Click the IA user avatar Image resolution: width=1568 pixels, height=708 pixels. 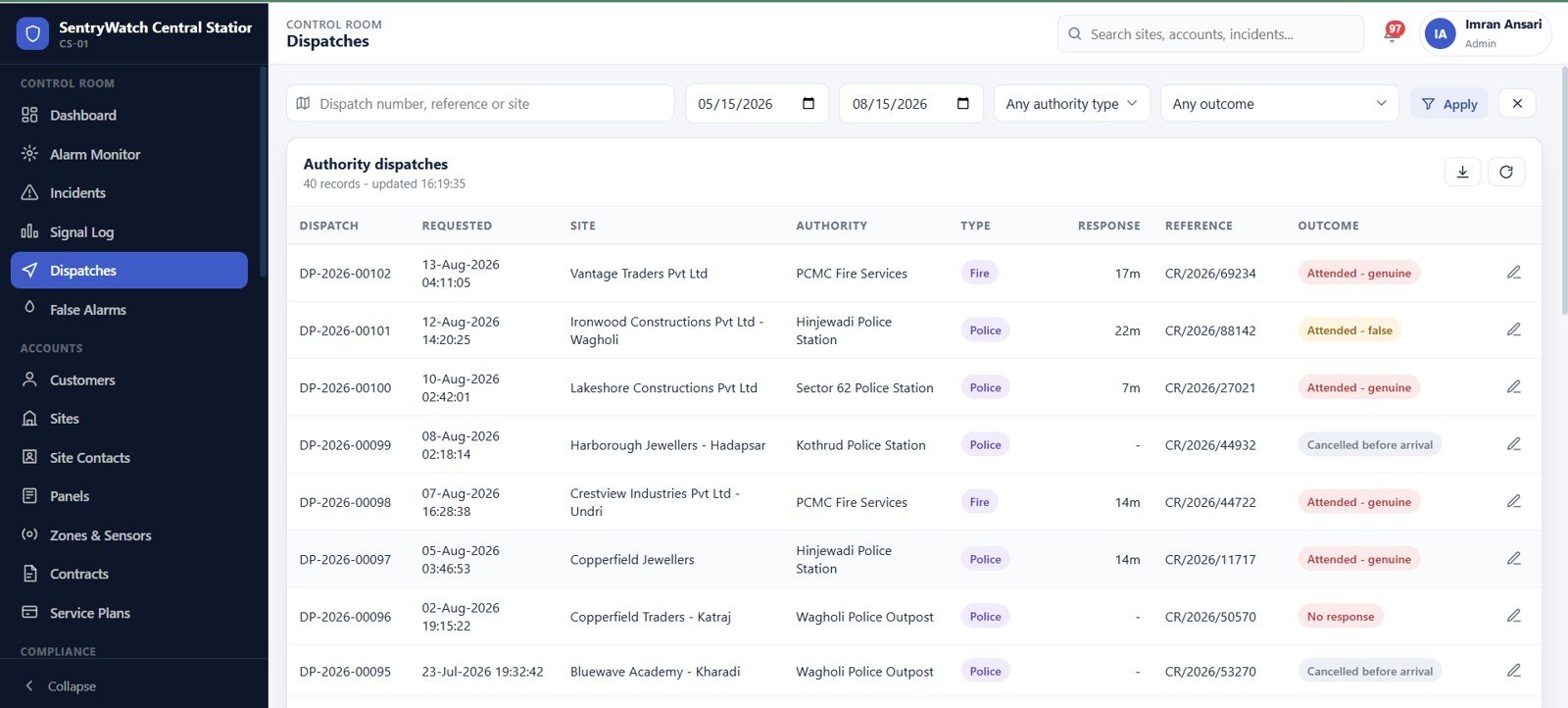coord(1440,33)
